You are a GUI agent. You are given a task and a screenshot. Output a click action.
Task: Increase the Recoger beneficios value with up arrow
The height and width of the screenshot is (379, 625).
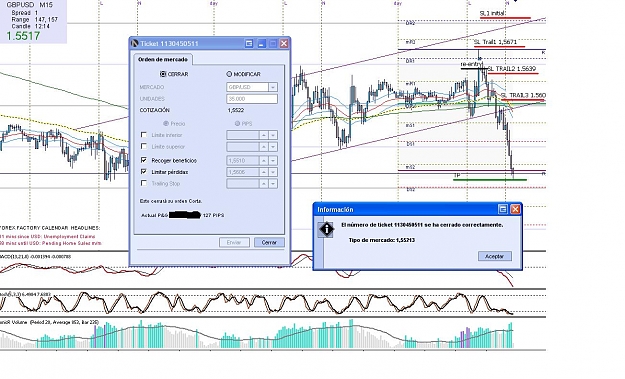coord(263,161)
